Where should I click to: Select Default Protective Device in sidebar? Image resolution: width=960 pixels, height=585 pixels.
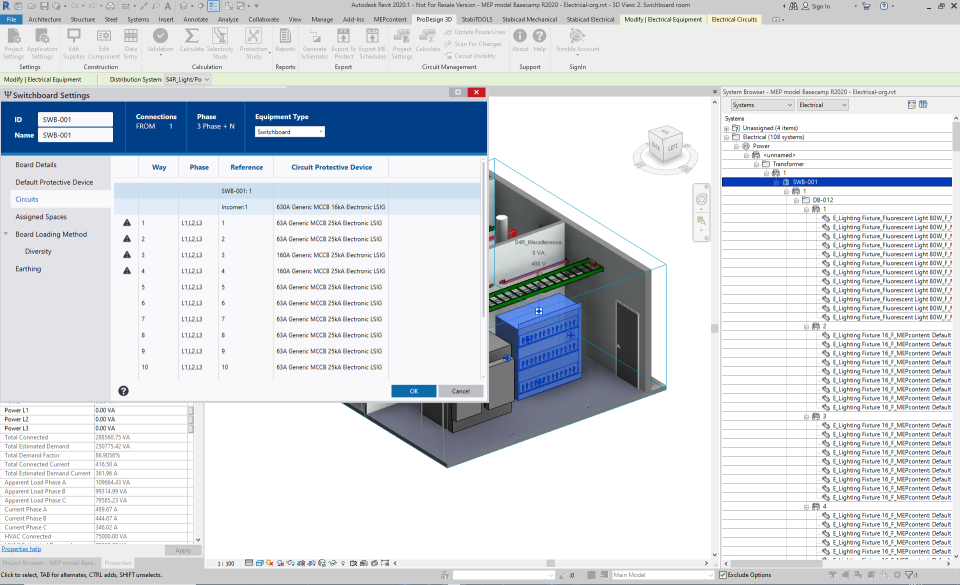[x=54, y=182]
